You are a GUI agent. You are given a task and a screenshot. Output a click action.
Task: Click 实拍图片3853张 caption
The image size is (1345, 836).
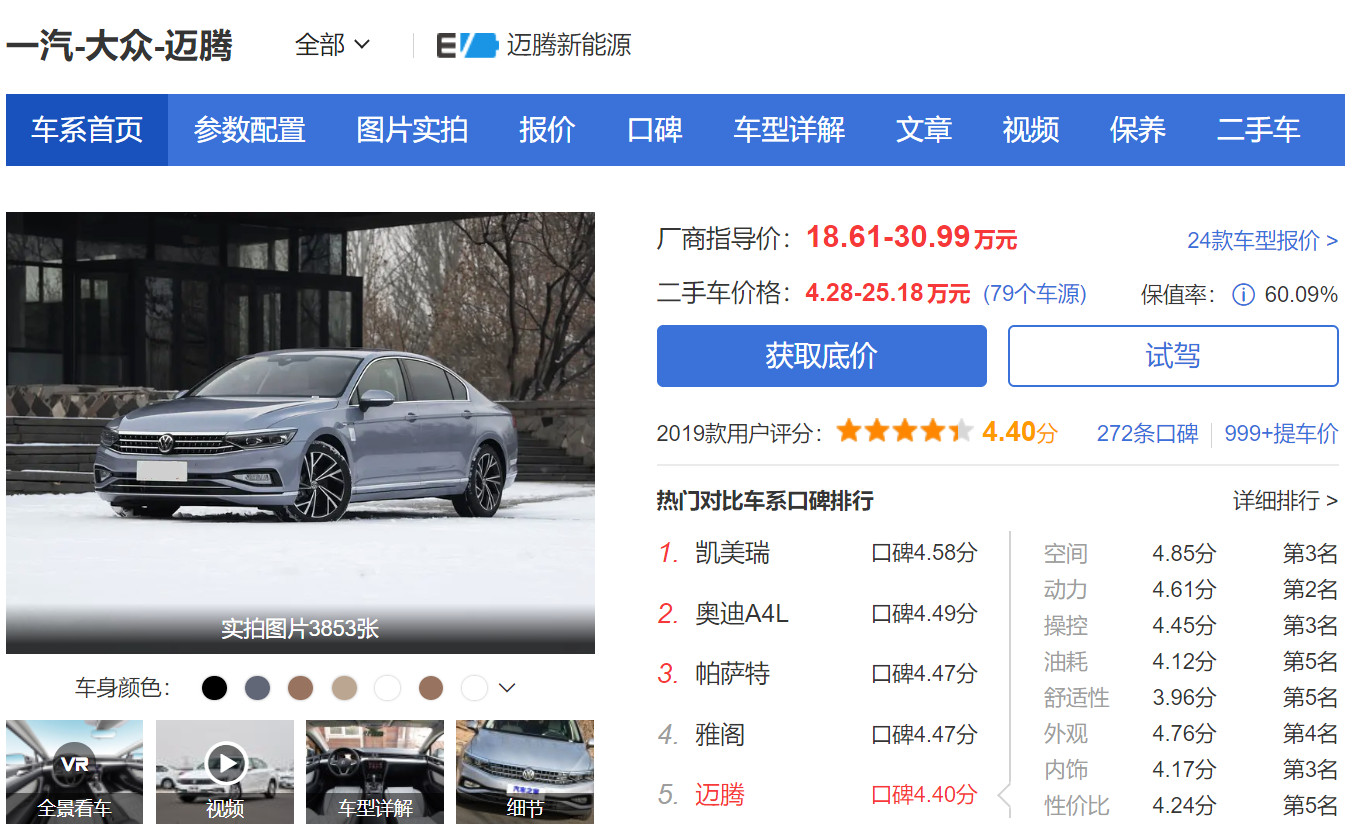[300, 629]
